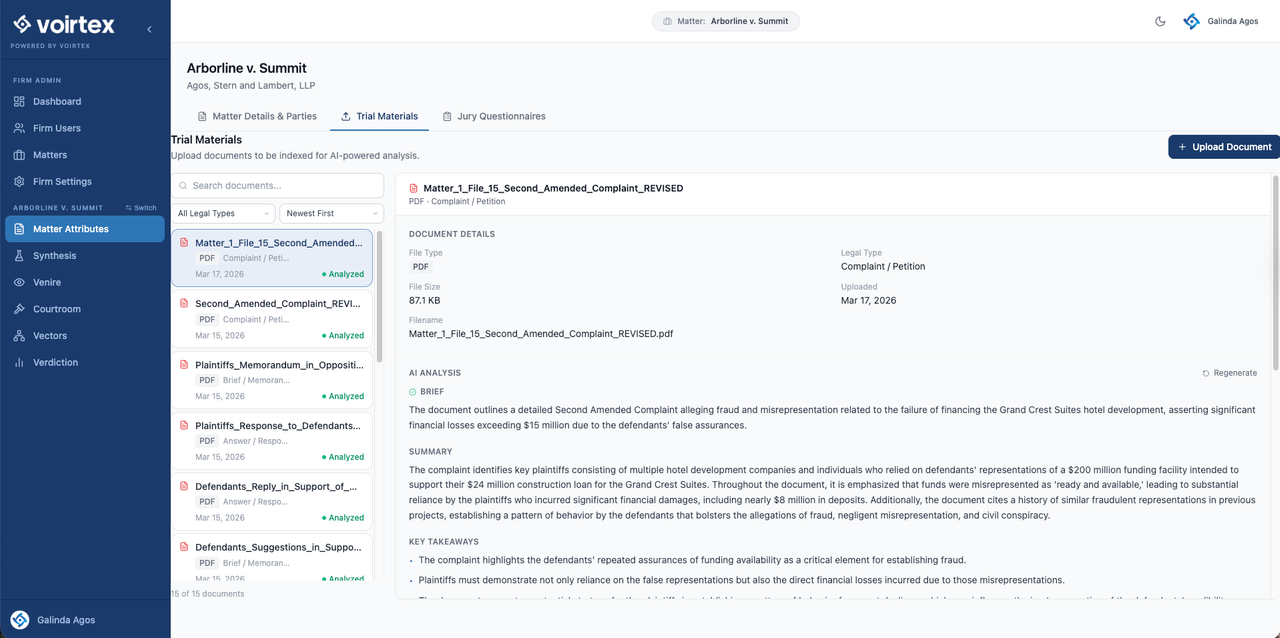Click PDF icon on Plaintiffs_Memorandum card
1280x638 pixels.
(184, 365)
